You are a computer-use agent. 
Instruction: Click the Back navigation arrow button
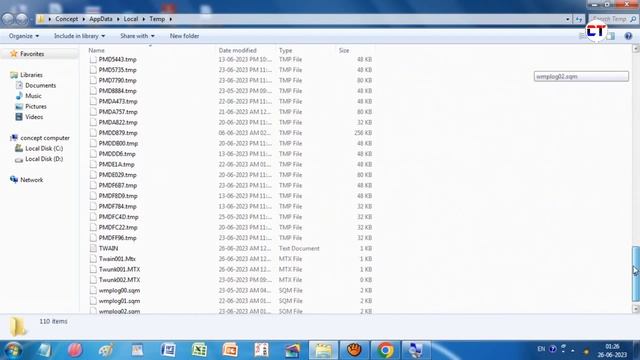pos(8,19)
